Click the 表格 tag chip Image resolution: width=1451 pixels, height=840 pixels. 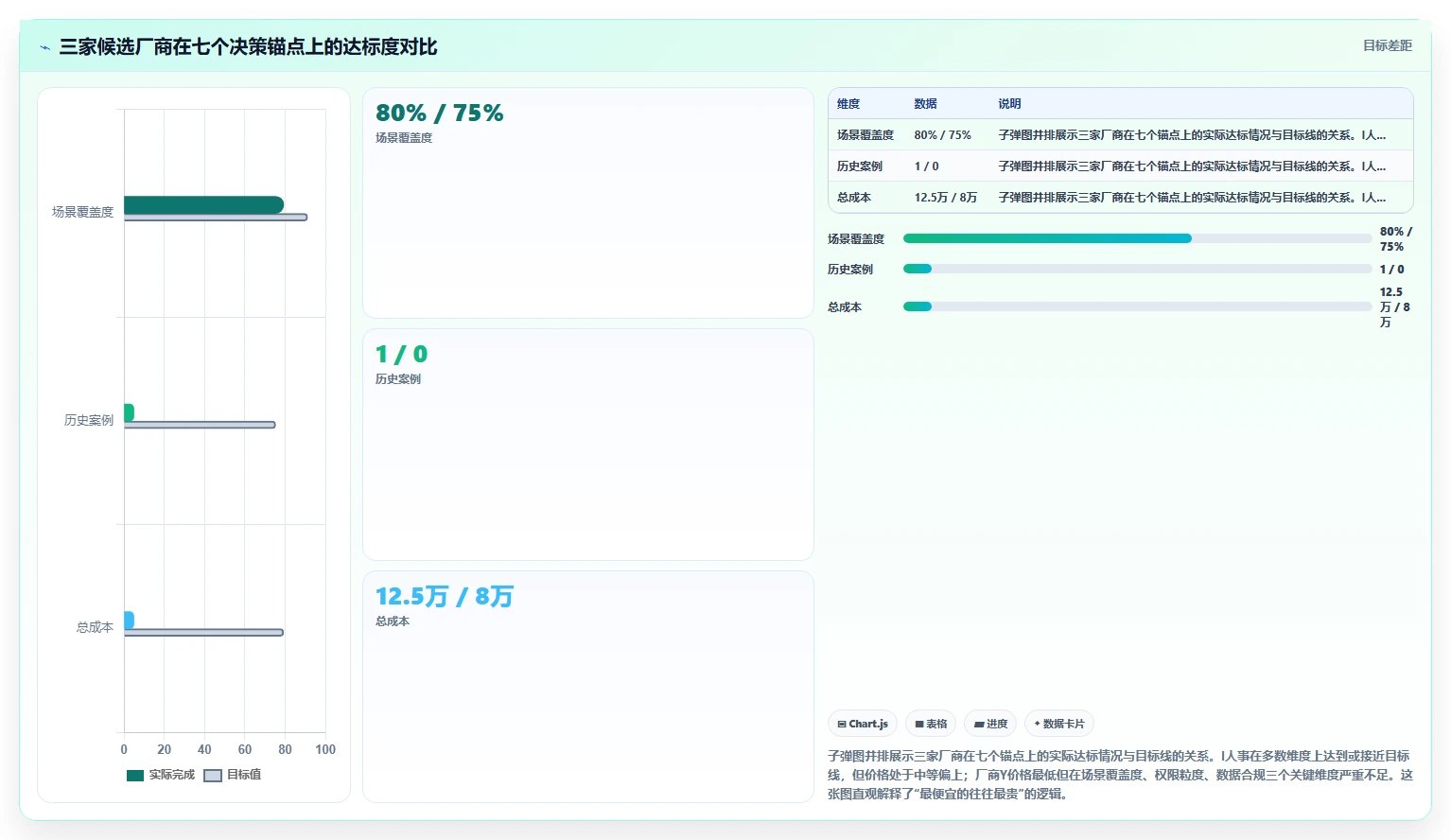coord(931,724)
